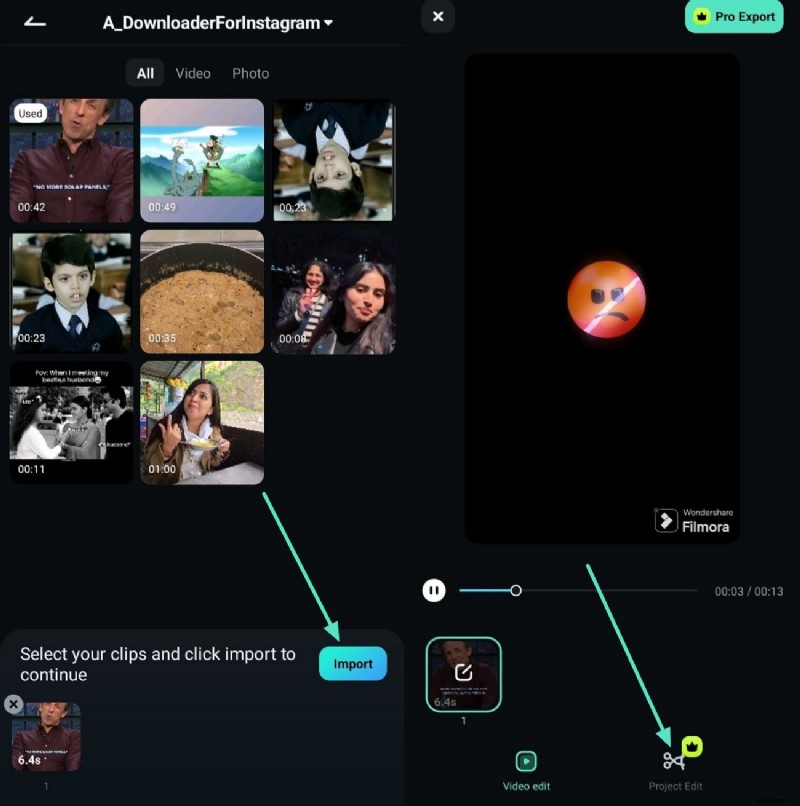Tap the Video edit play icon
The width and height of the screenshot is (800, 806).
526,760
